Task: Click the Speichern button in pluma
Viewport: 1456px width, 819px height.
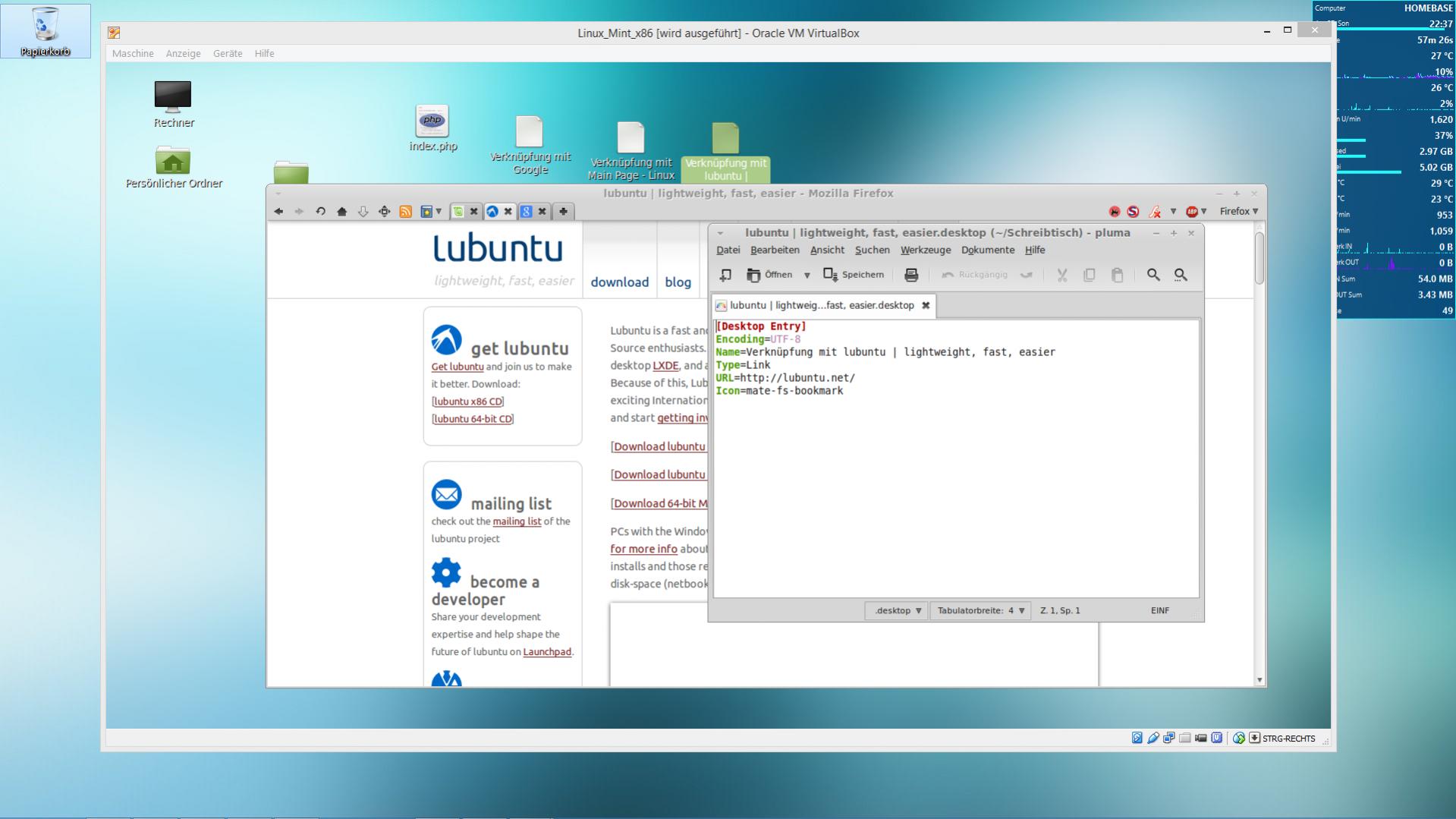Action: tap(854, 275)
